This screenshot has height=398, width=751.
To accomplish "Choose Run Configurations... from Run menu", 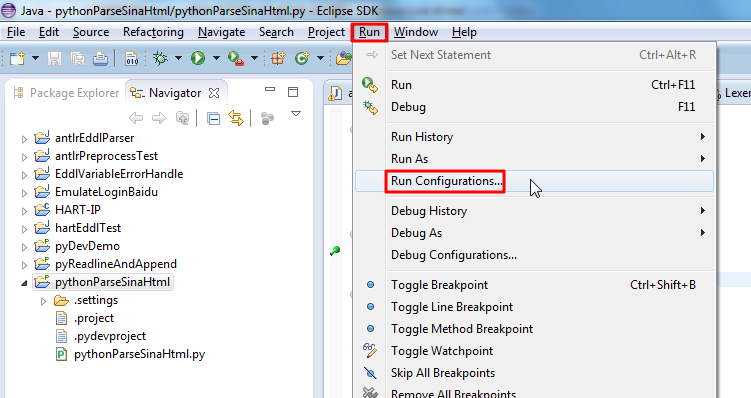I will 534,181.
